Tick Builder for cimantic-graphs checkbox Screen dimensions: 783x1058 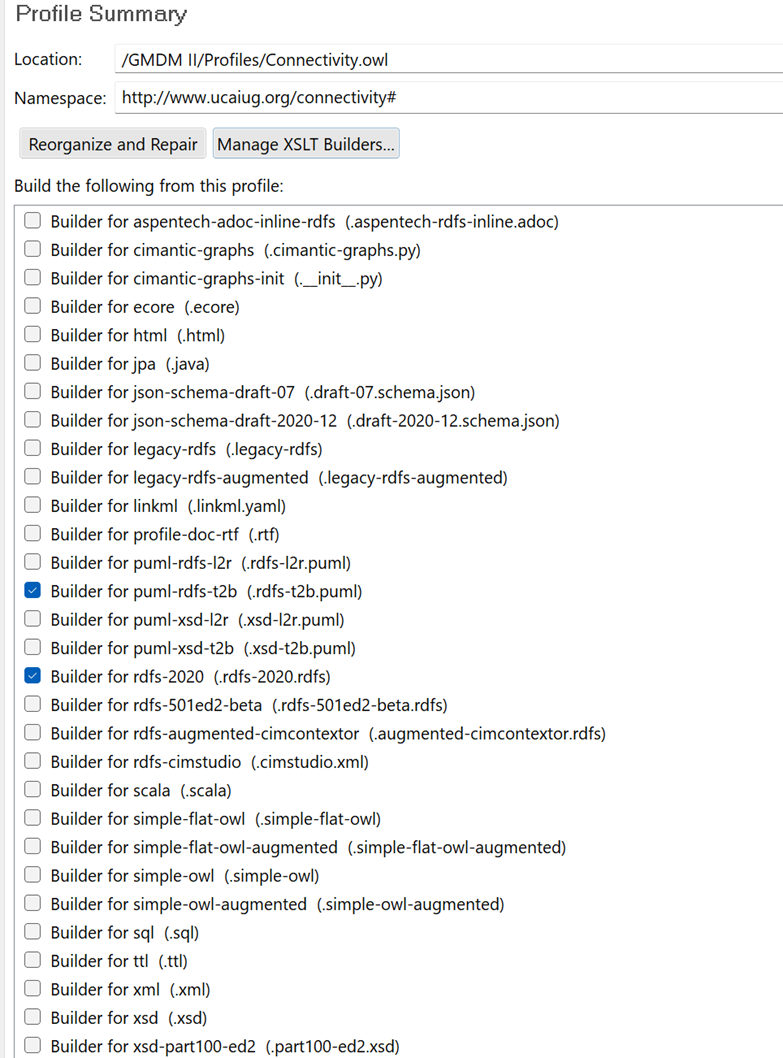[33, 250]
